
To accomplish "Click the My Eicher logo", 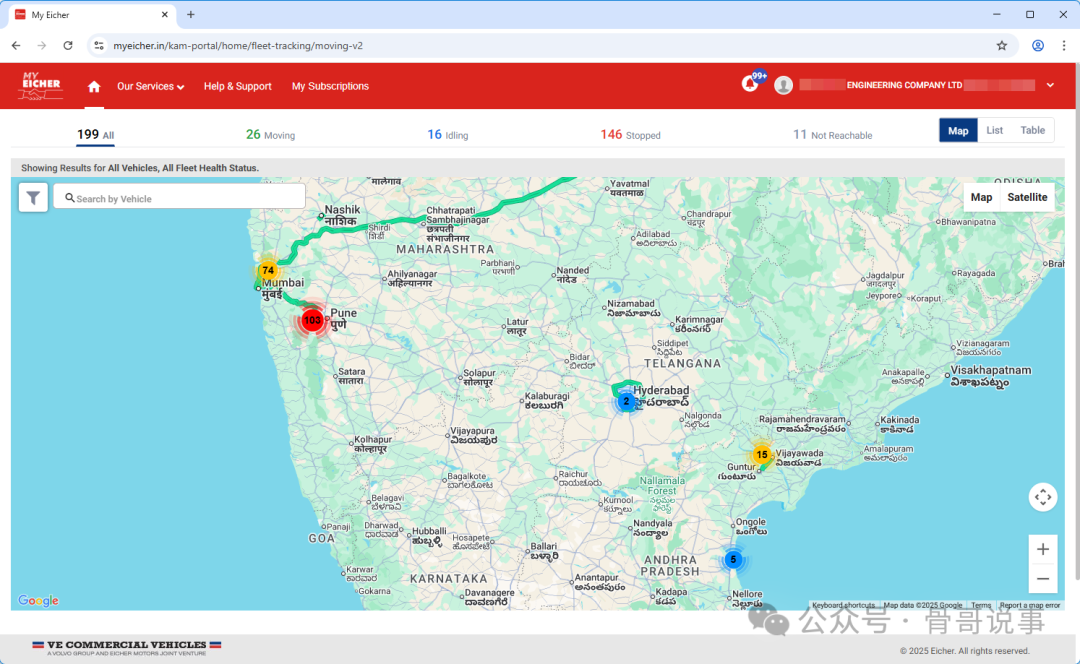I will 41,85.
